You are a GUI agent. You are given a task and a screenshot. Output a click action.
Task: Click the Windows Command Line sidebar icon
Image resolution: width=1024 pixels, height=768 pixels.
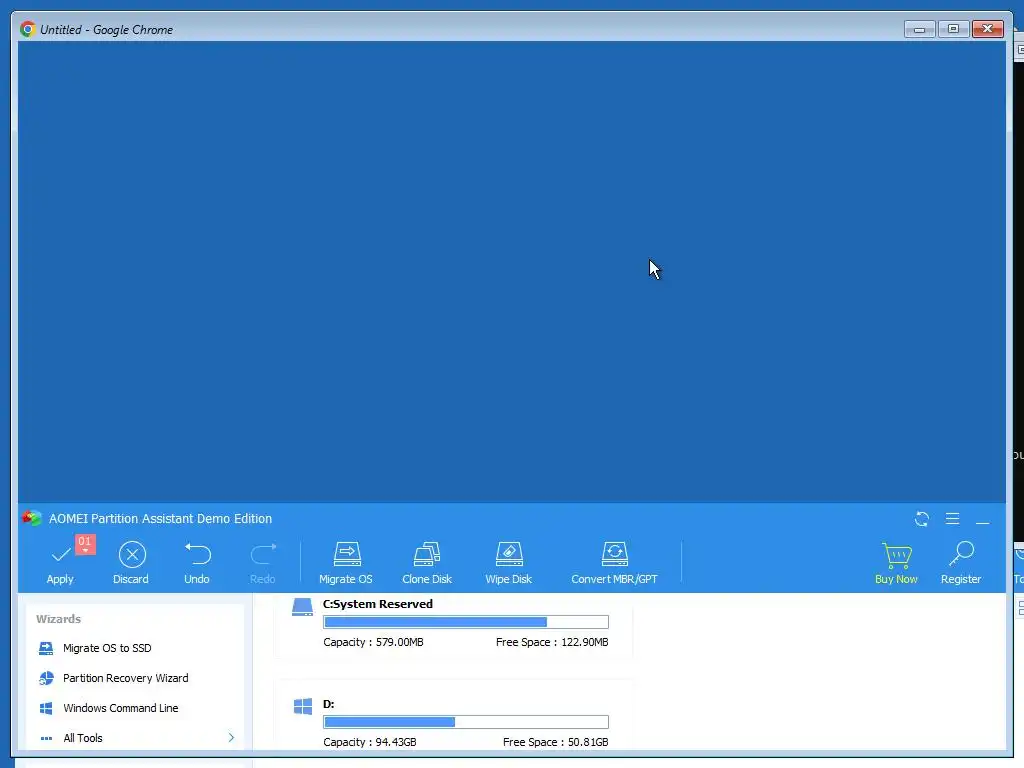pyautogui.click(x=46, y=709)
